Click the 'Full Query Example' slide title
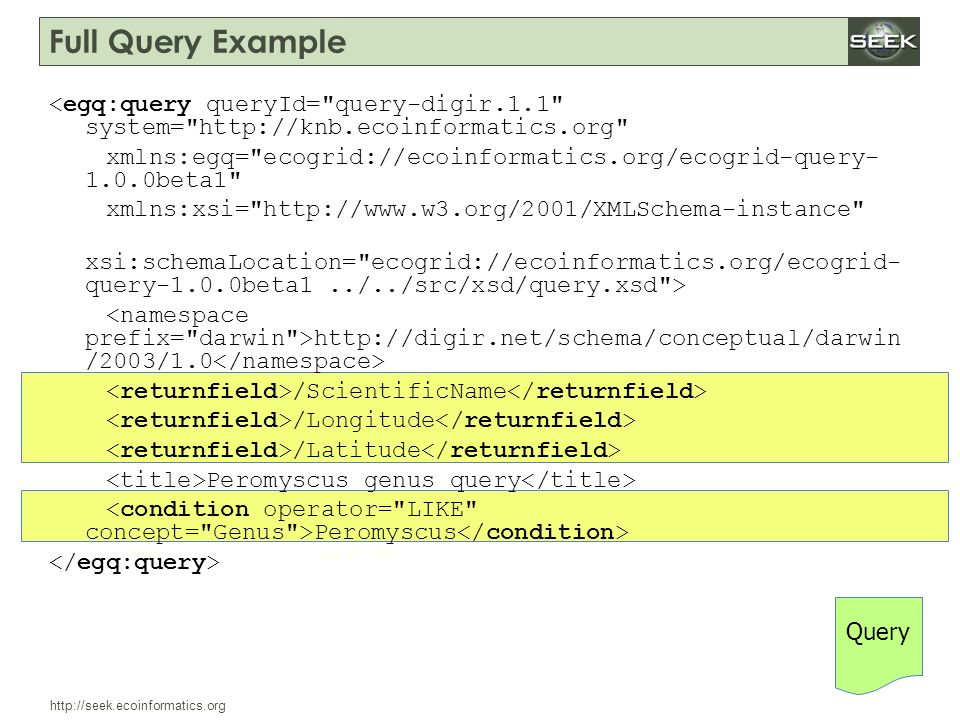Viewport: 960px width, 720px height. 198,42
